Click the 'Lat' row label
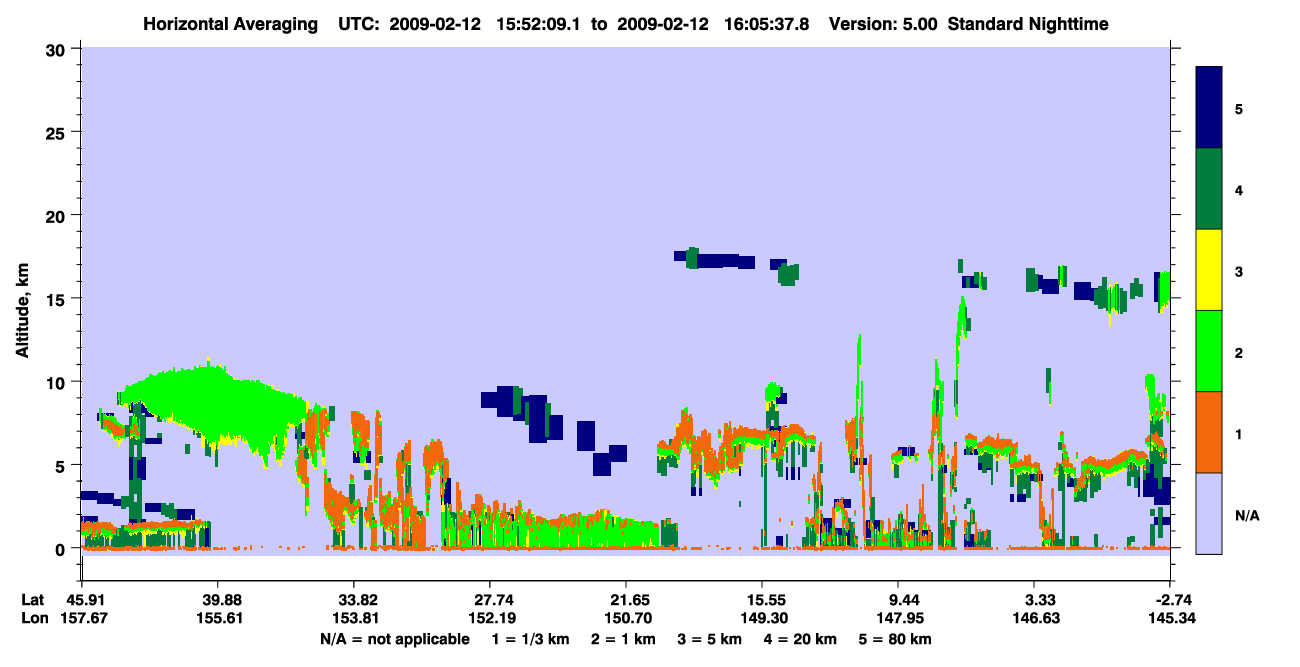 click(x=33, y=600)
